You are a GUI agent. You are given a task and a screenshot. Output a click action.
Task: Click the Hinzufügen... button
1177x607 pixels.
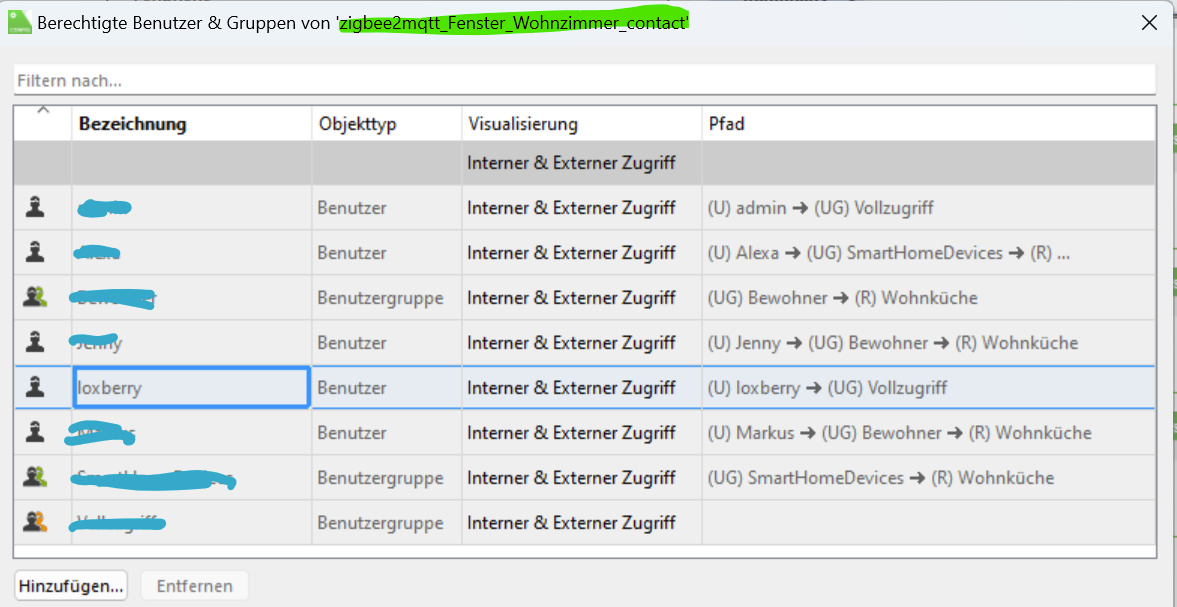coord(71,586)
